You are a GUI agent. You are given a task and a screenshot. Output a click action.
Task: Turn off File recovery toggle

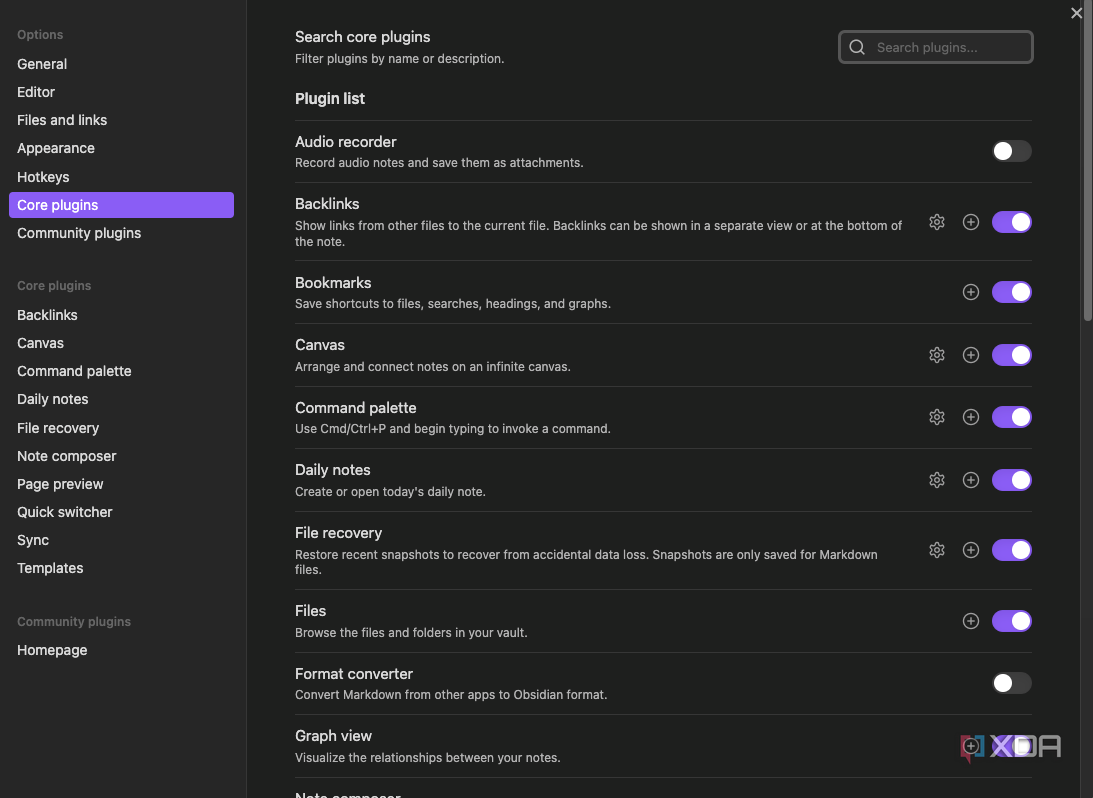point(1011,550)
